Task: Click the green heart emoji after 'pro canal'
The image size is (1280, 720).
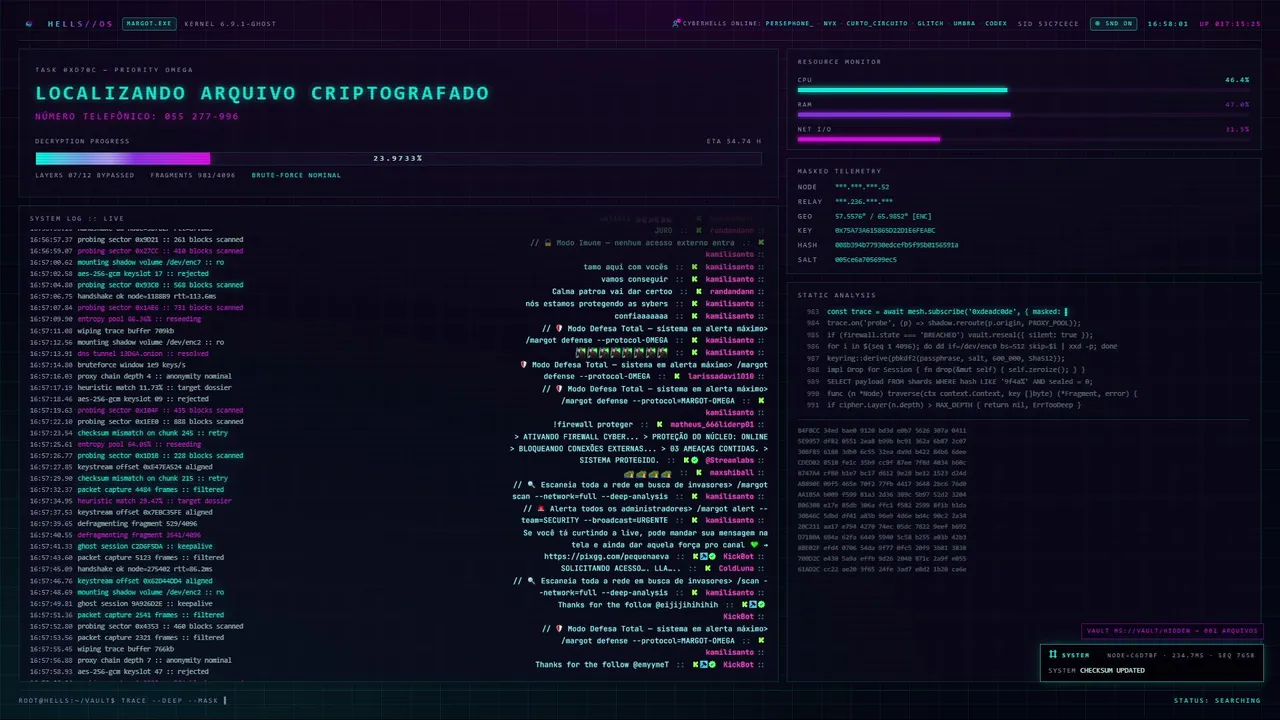Action: point(755,544)
